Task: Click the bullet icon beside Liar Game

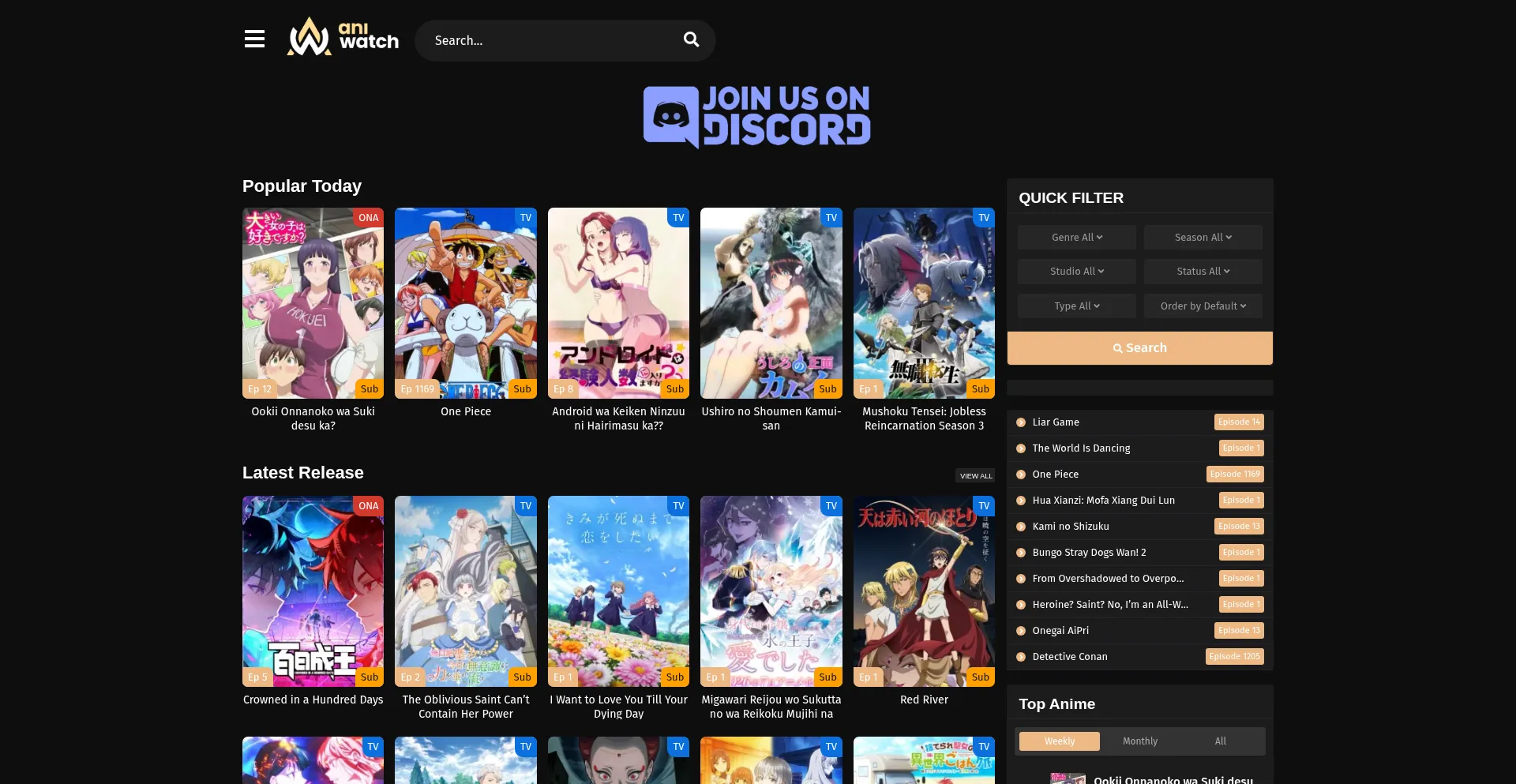Action: click(x=1021, y=422)
